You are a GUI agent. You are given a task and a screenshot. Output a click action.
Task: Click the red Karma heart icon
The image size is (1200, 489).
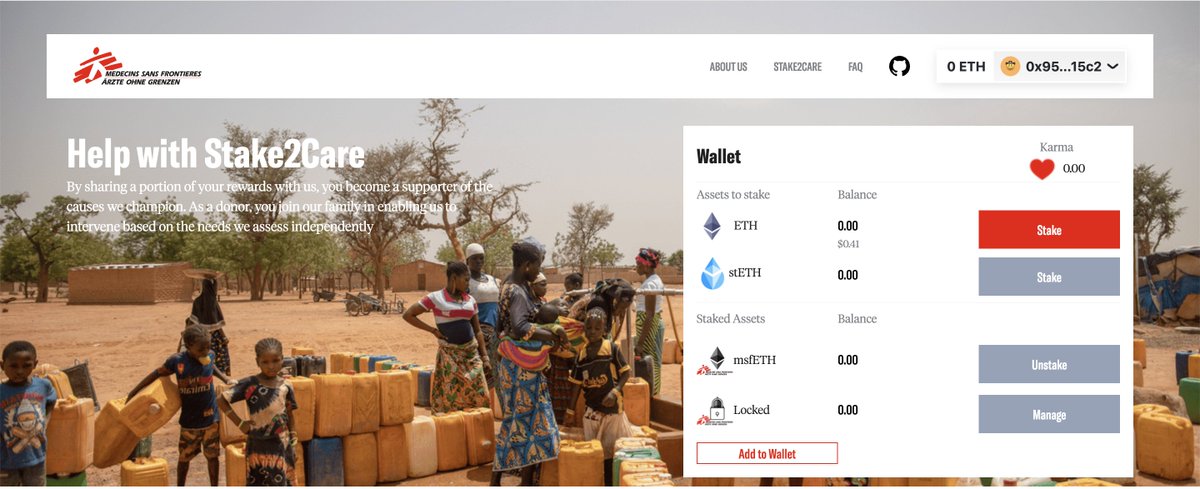click(1042, 169)
